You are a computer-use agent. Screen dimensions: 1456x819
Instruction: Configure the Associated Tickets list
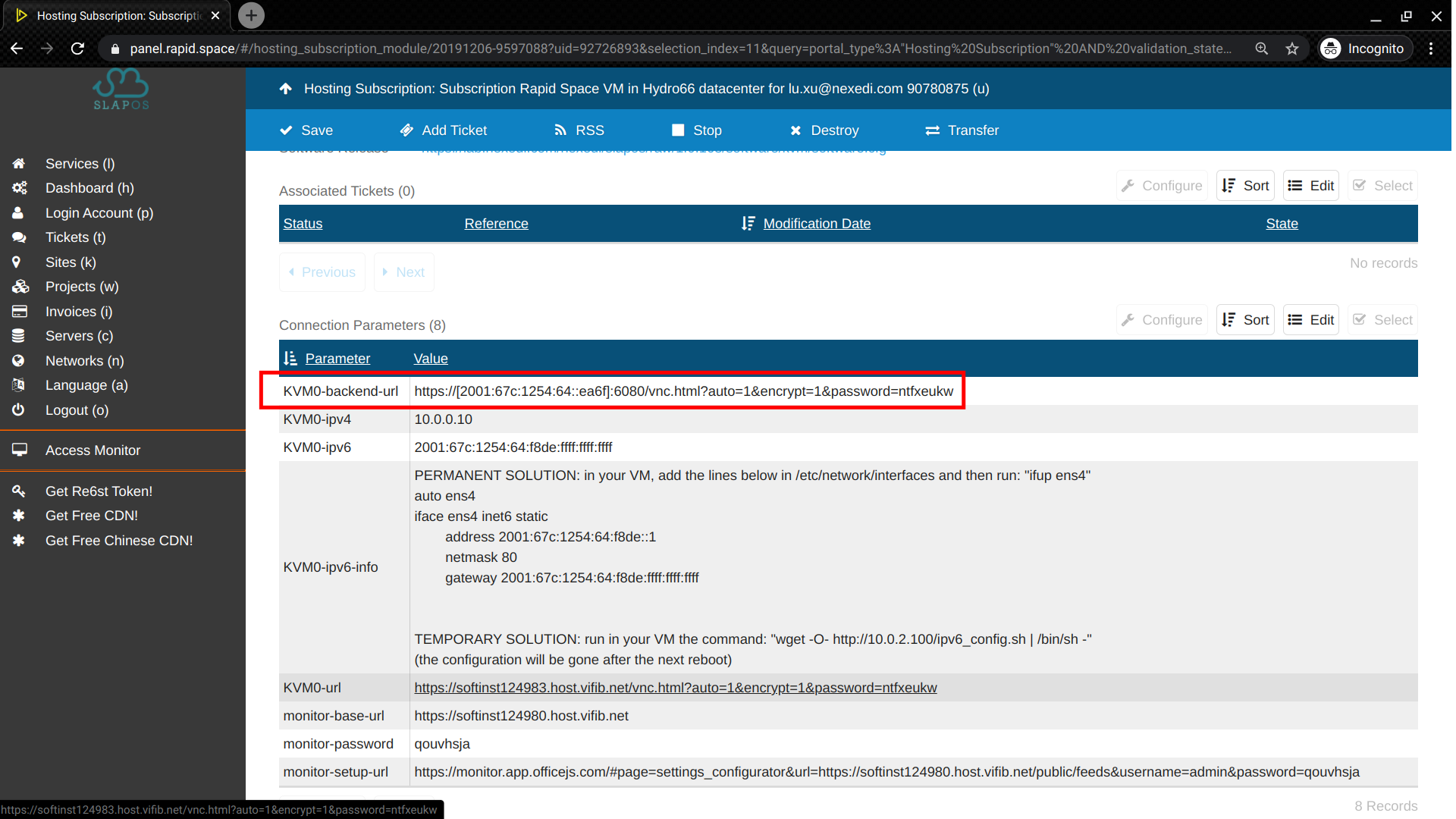point(1162,186)
